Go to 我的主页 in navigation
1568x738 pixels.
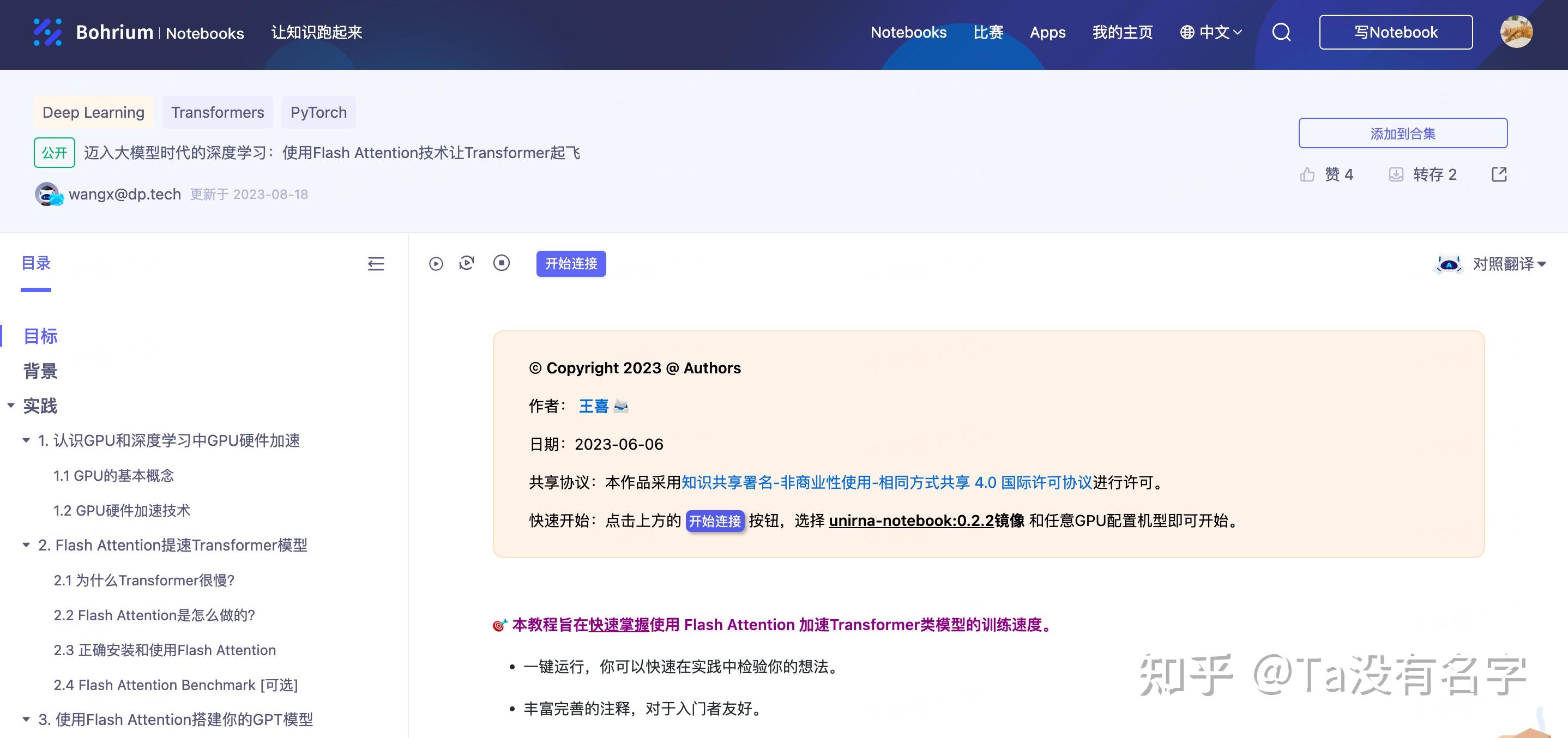(x=1123, y=32)
